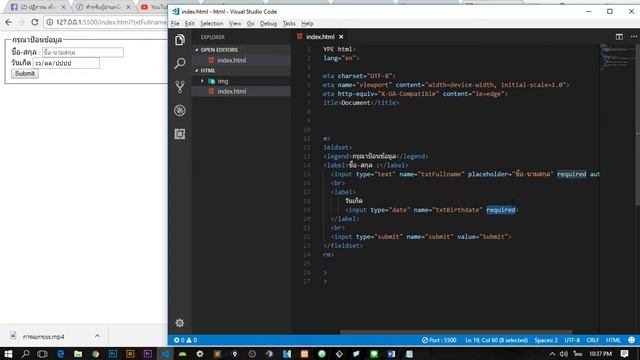This screenshot has height=360, width=640.
Task: Click the Visual Studio Code taskbar icon
Action: [165, 353]
